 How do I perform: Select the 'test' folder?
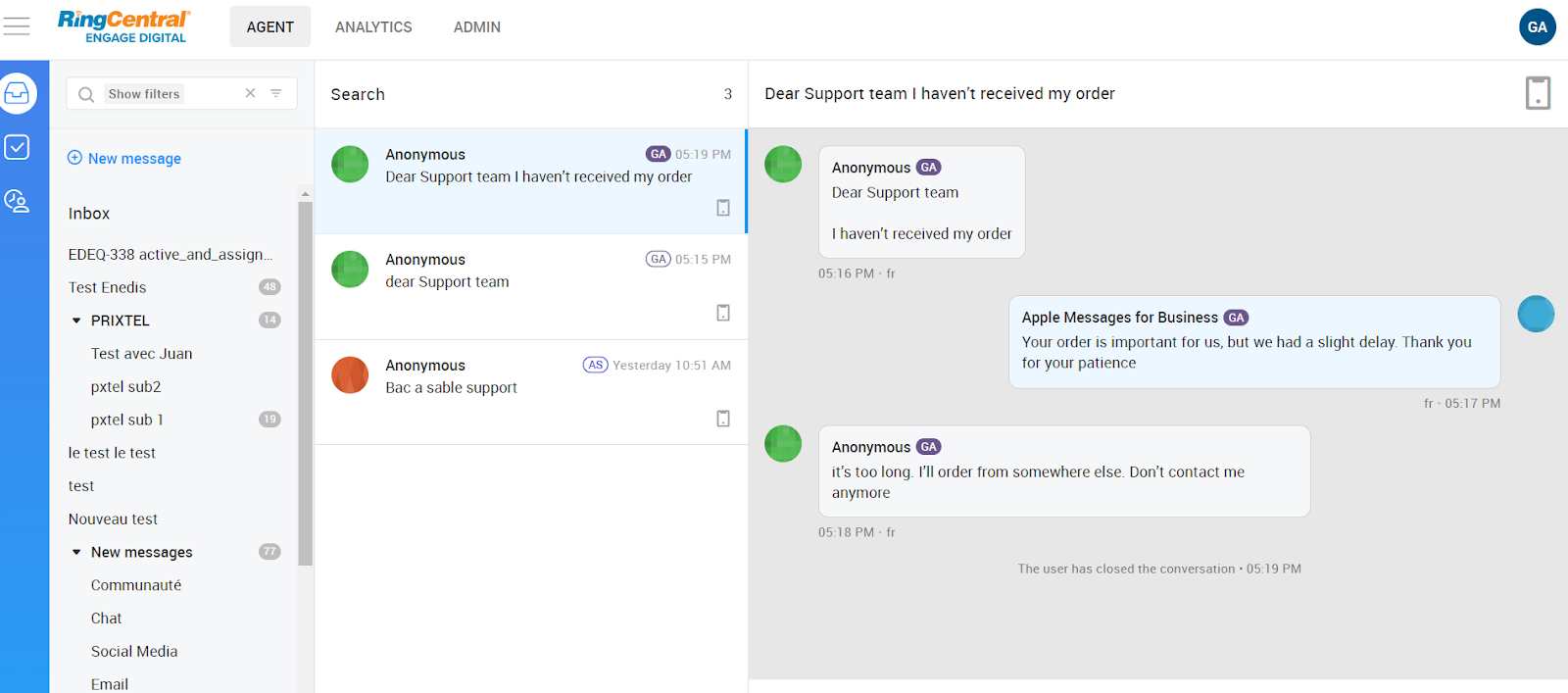81,486
